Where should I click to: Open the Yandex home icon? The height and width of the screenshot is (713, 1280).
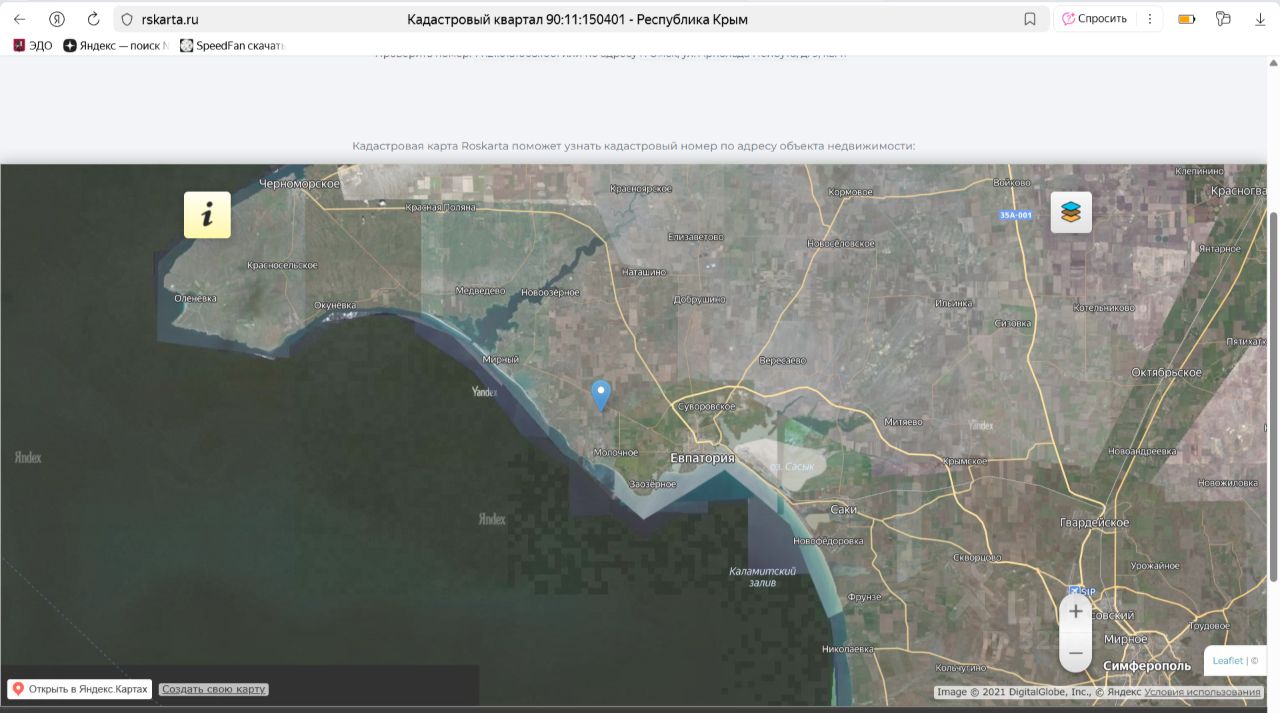click(57, 19)
